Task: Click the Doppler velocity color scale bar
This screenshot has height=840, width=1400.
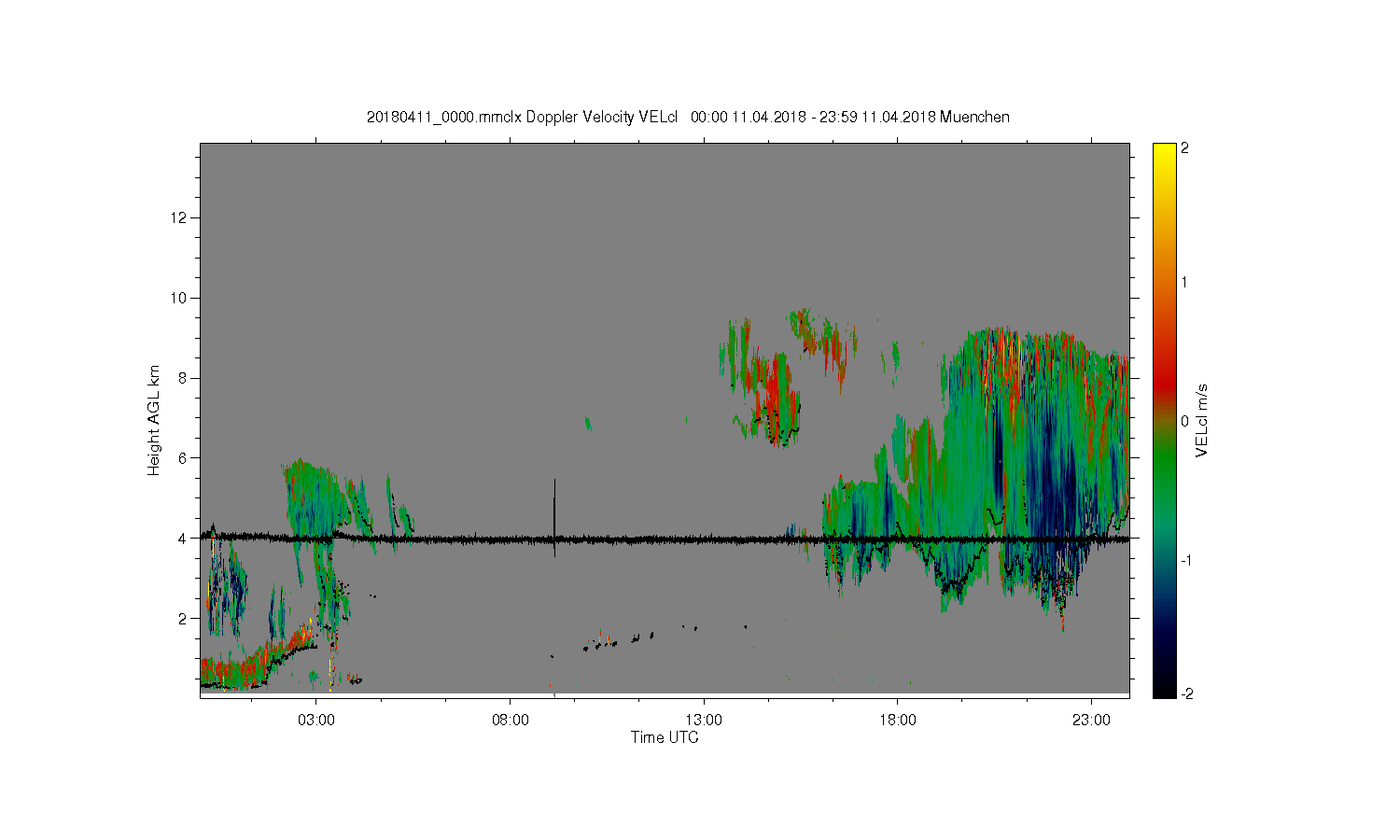Action: (x=1164, y=420)
